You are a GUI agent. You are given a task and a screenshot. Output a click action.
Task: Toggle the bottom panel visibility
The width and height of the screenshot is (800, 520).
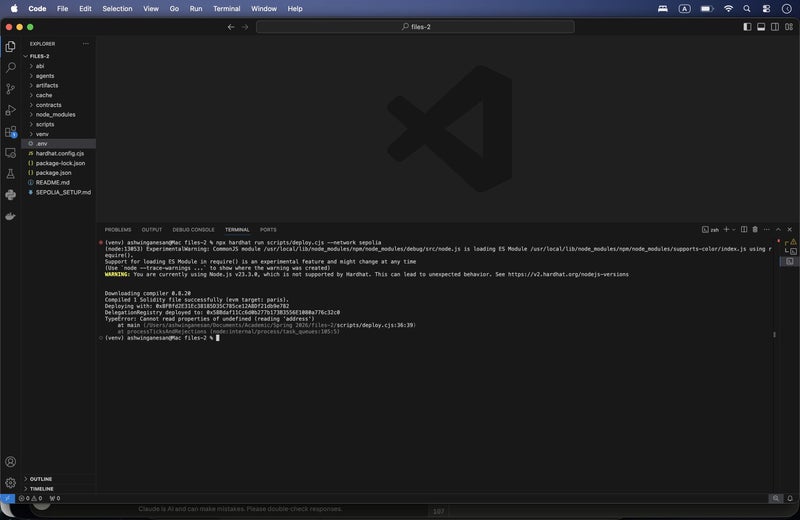[761, 27]
